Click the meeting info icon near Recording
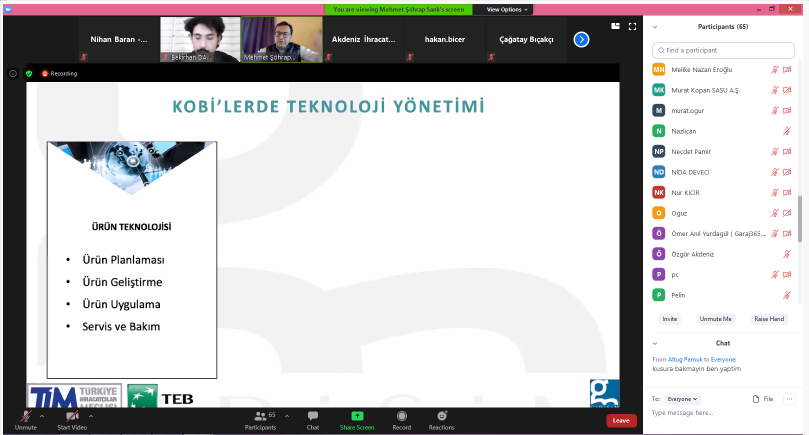Screen dimensions: 809x435 13,73
